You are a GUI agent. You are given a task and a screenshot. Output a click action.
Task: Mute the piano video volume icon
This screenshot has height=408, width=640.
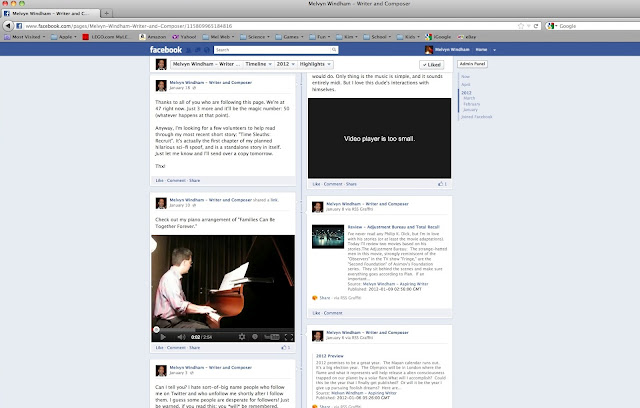click(x=181, y=337)
